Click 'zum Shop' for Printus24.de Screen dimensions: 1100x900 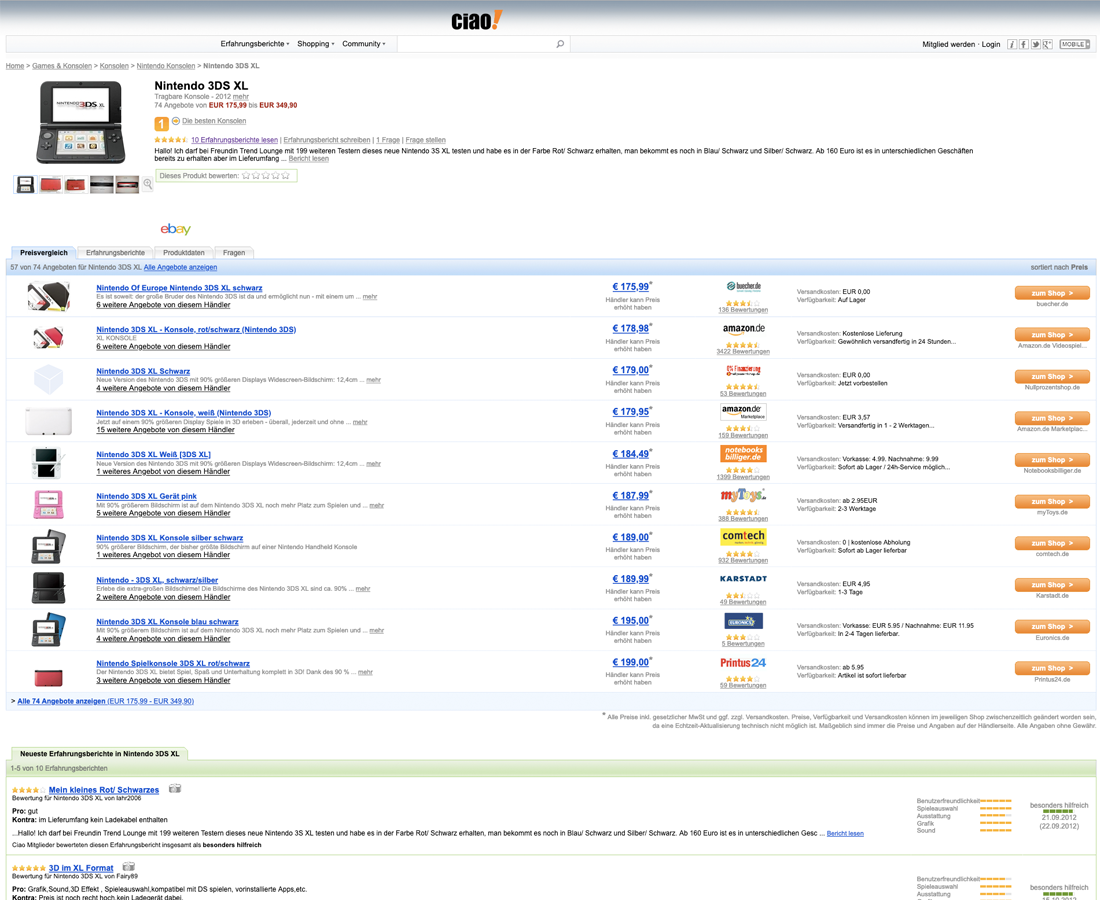click(x=1052, y=669)
